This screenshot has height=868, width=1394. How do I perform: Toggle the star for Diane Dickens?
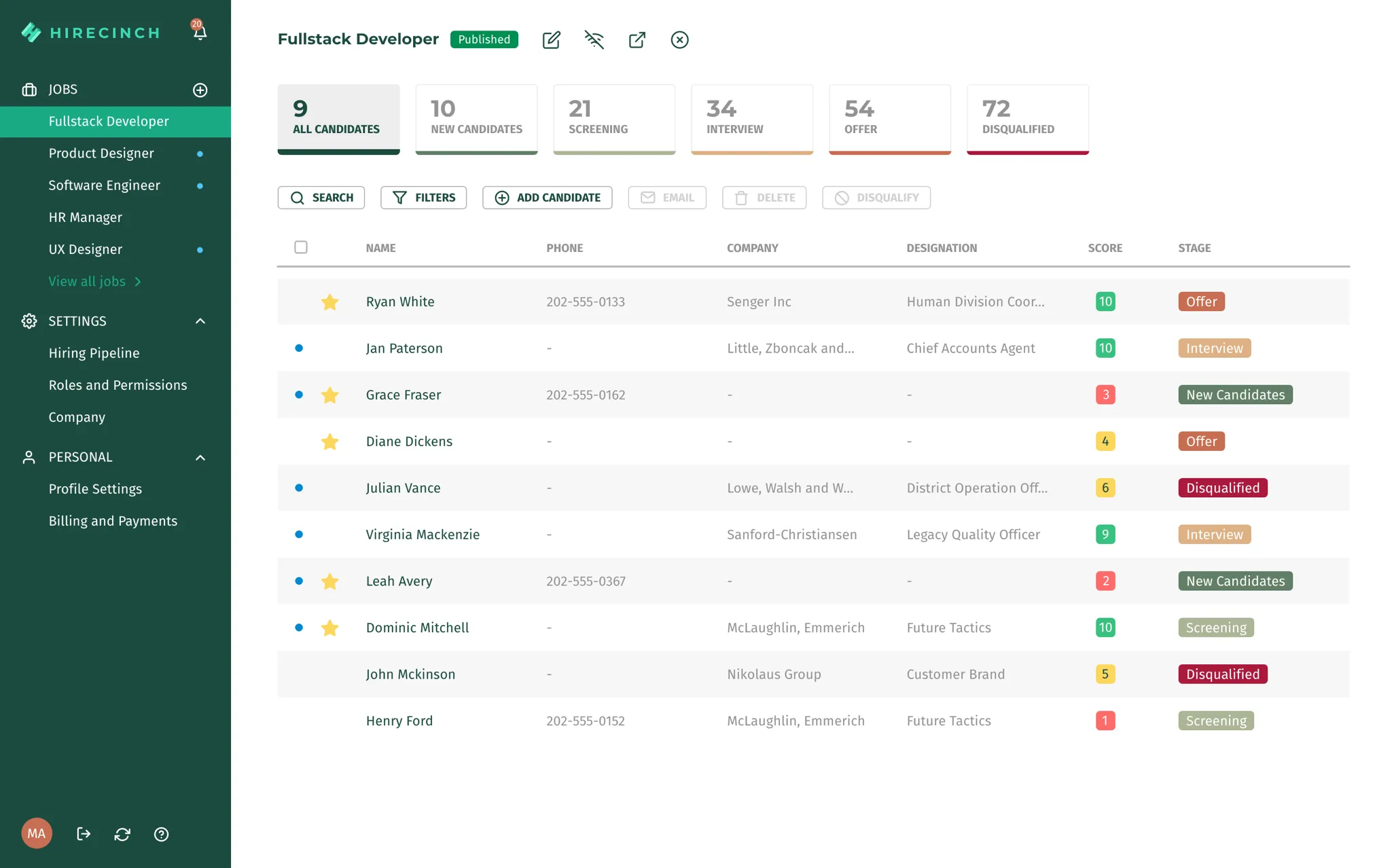click(x=329, y=441)
